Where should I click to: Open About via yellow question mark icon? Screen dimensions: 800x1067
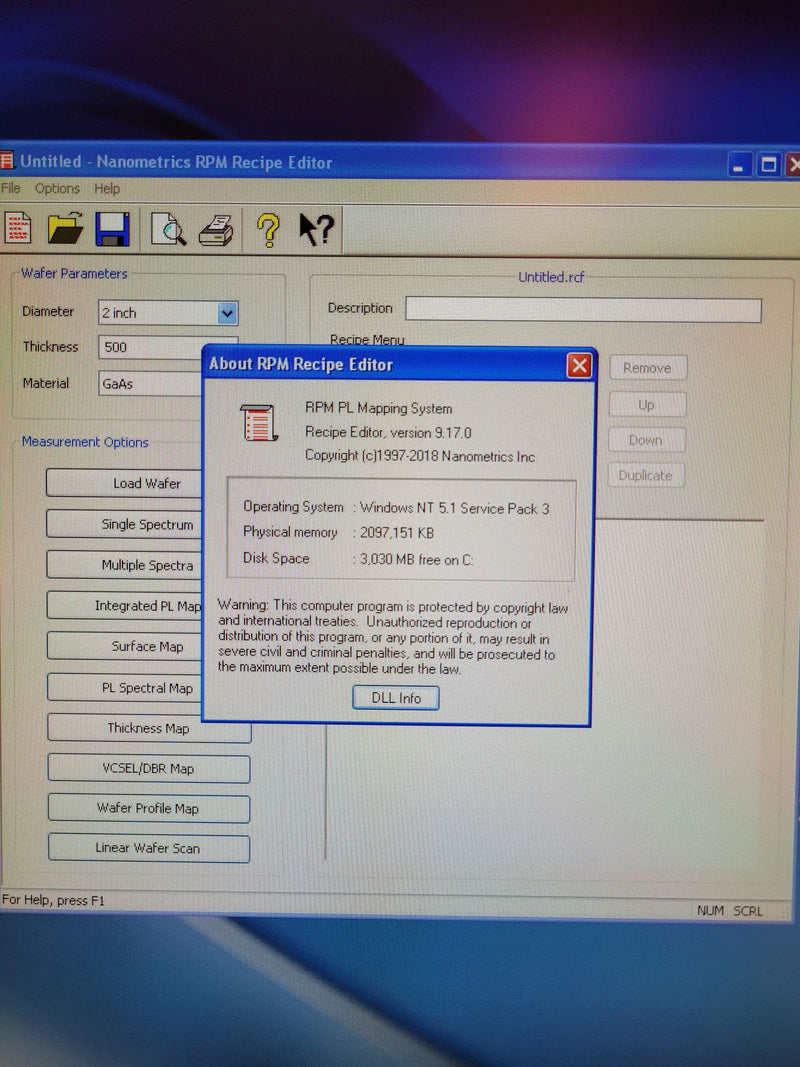[267, 230]
